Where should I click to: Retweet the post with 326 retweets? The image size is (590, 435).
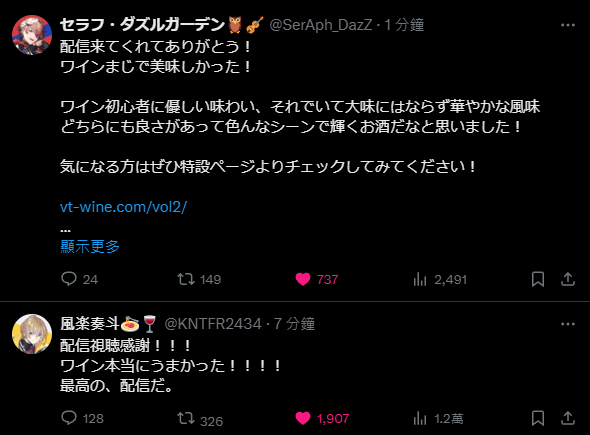point(200,419)
